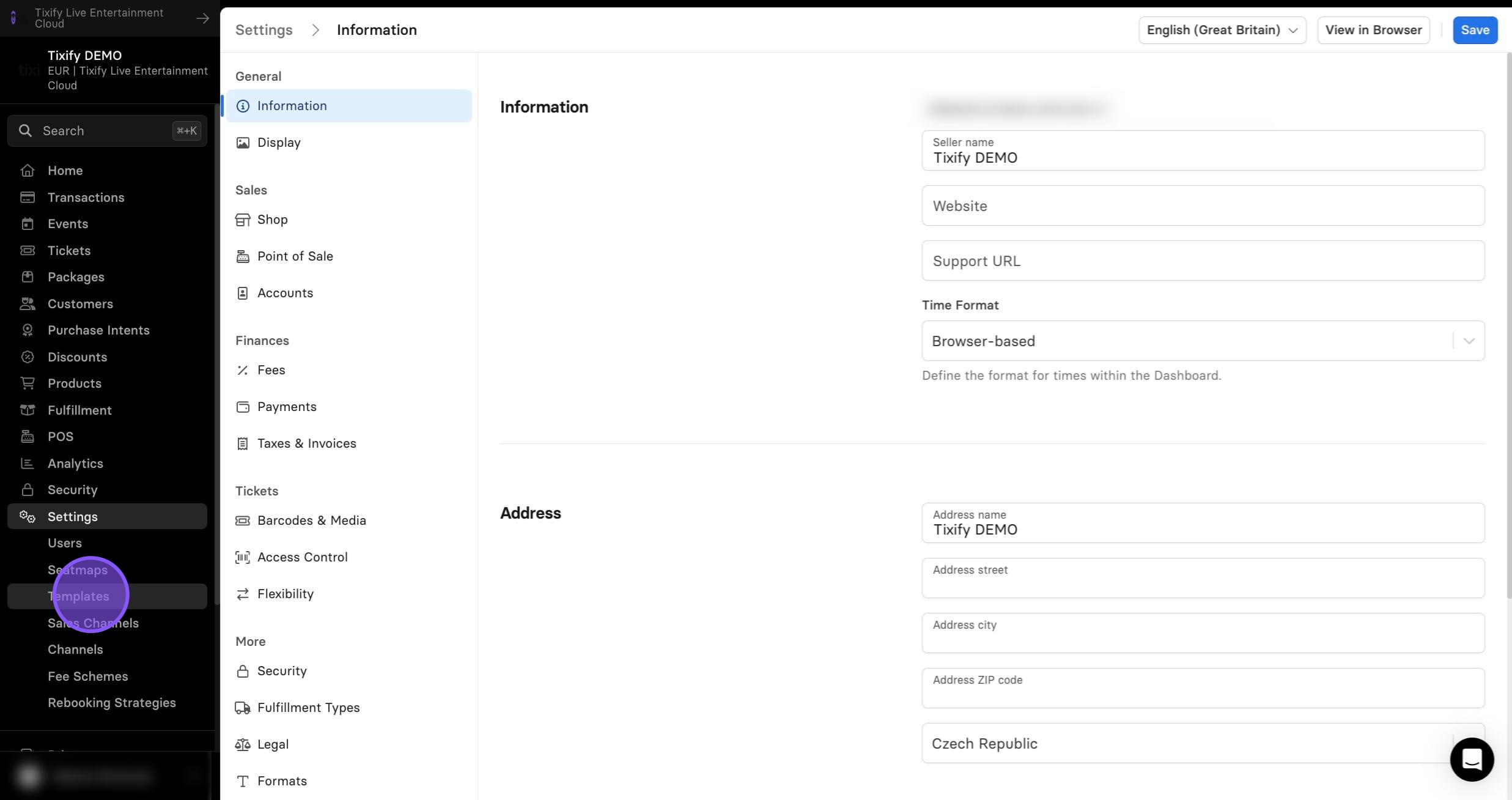Click the Website input field
The width and height of the screenshot is (1512, 800).
tap(1203, 206)
